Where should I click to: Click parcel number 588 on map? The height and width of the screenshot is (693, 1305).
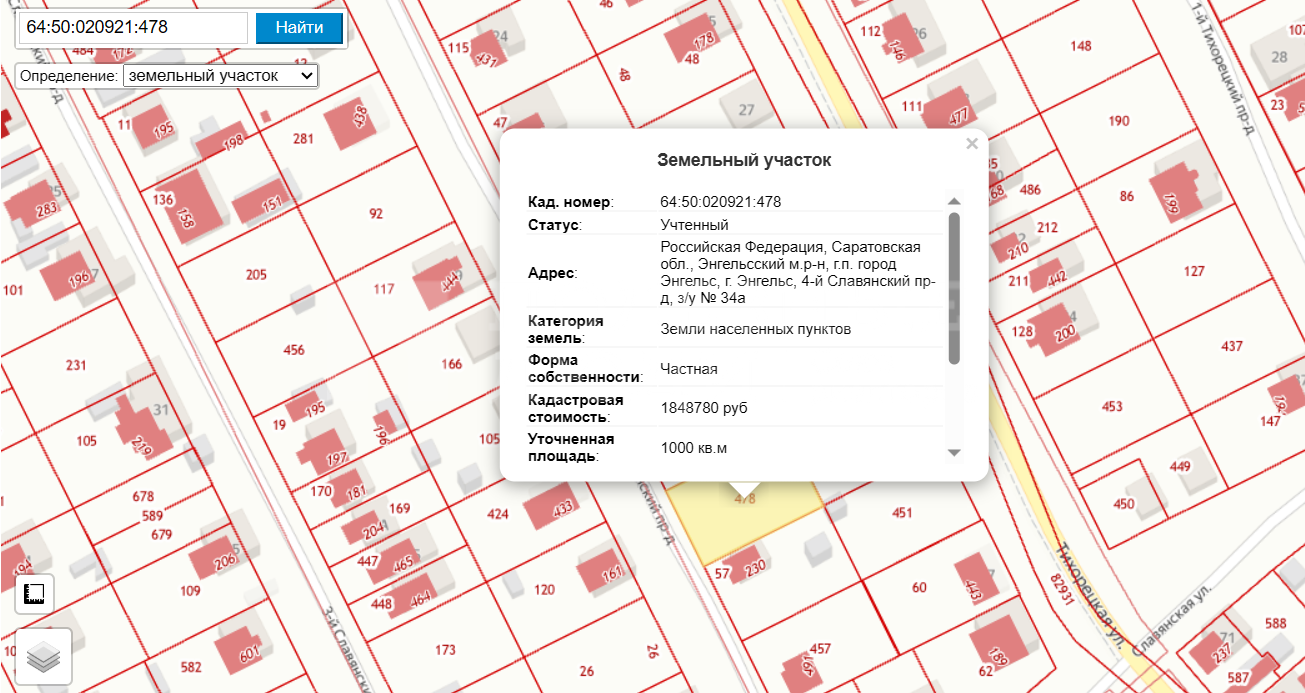point(1275,624)
